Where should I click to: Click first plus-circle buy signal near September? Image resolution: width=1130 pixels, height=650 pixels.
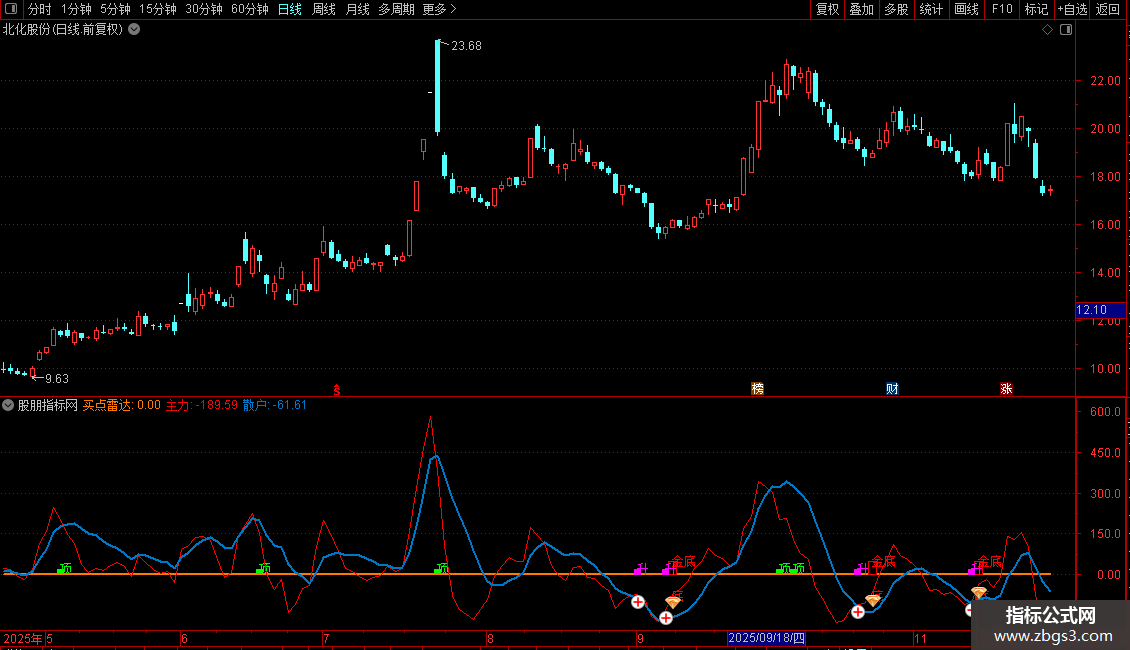coord(638,602)
